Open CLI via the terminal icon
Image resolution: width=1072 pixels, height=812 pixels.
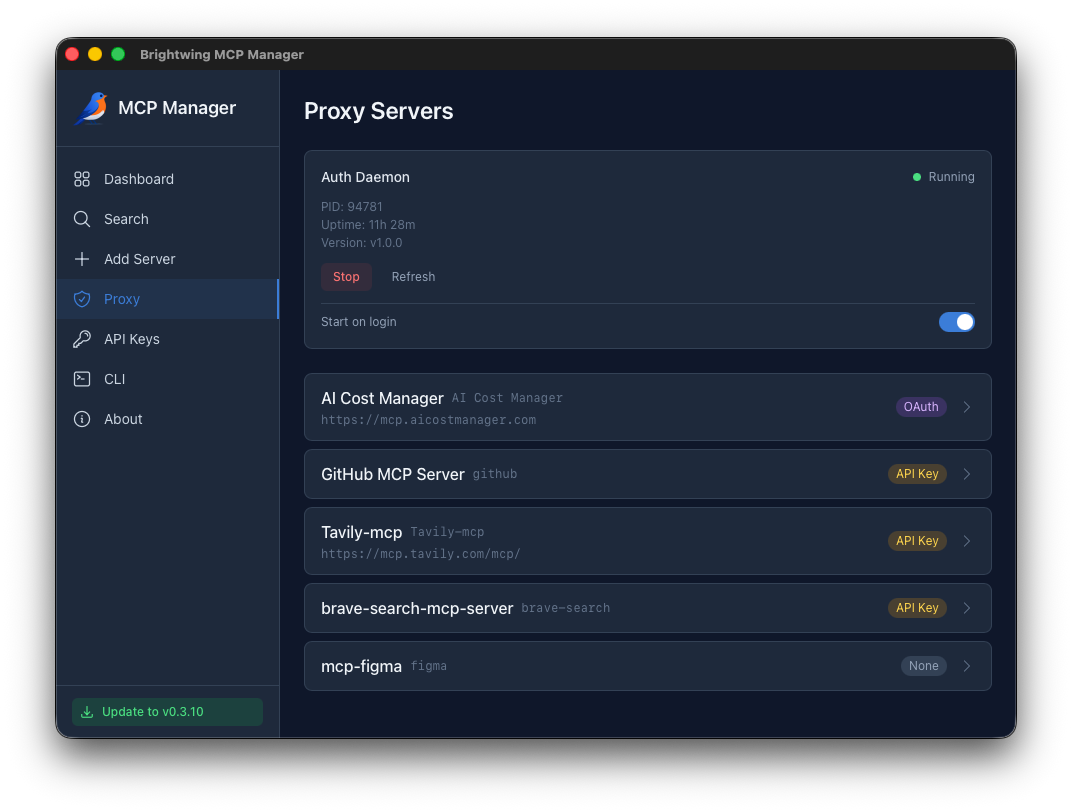pos(82,379)
